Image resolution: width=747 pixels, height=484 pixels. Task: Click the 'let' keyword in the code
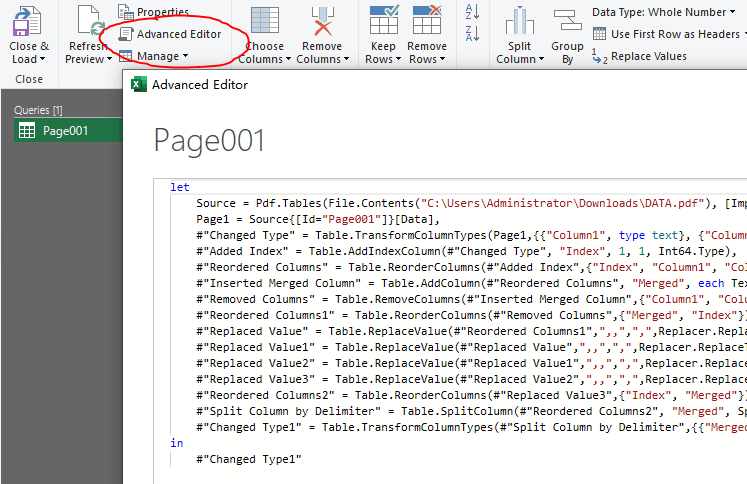click(180, 187)
